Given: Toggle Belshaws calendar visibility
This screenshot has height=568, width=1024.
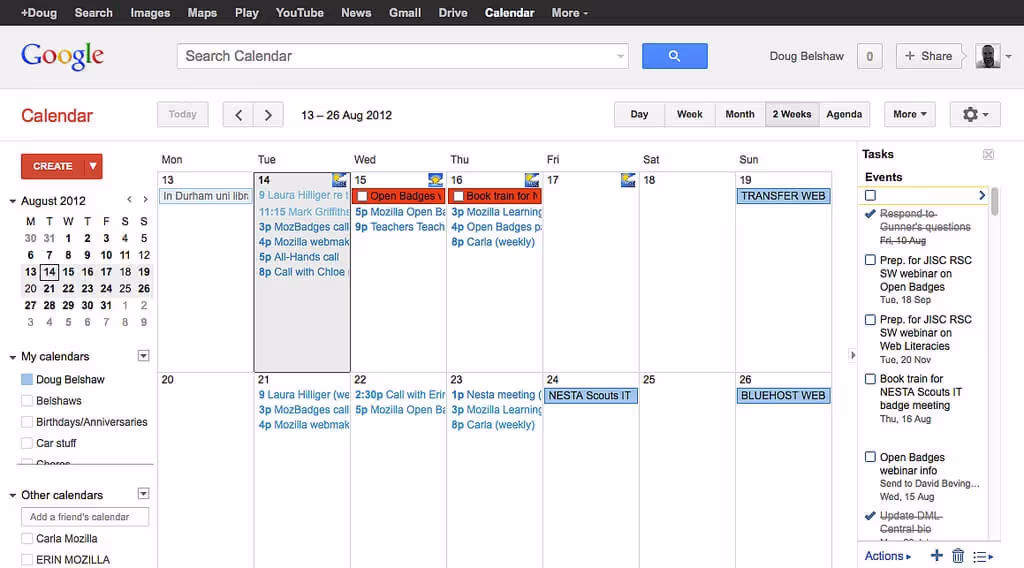Looking at the screenshot, I should click(x=27, y=401).
